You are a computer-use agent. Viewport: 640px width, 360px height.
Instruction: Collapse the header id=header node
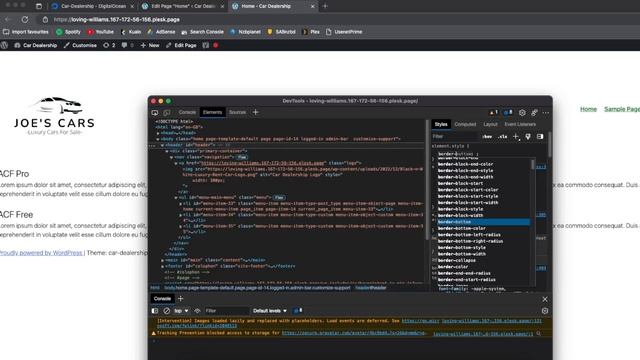tap(162, 145)
